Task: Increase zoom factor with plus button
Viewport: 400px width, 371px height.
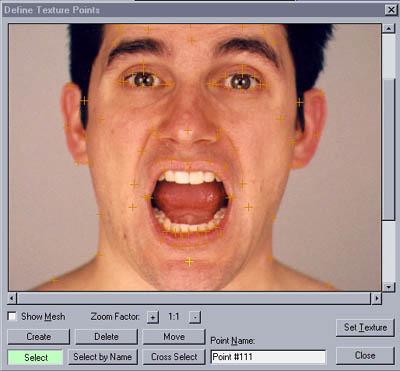Action: coord(152,317)
